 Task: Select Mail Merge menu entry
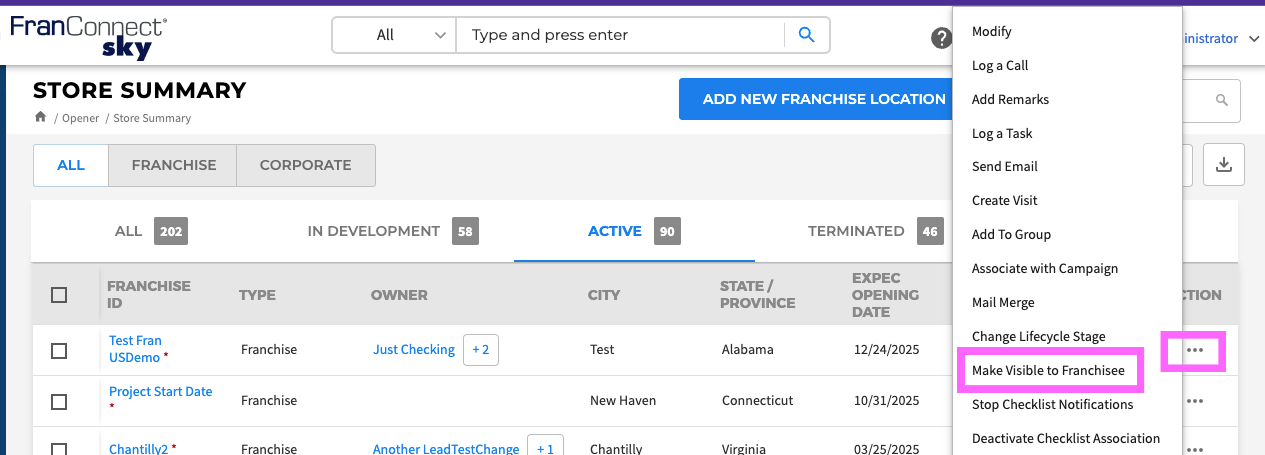[1003, 303]
